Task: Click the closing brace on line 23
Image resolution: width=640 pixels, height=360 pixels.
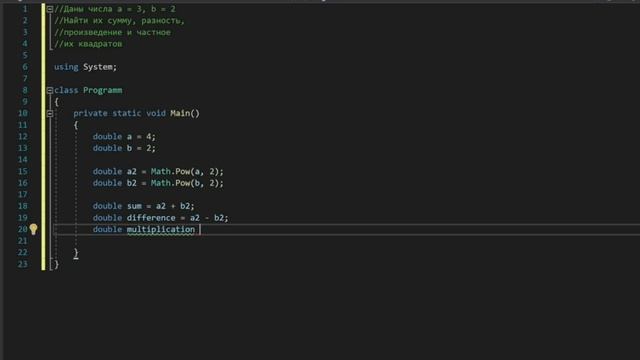Action: click(57, 264)
